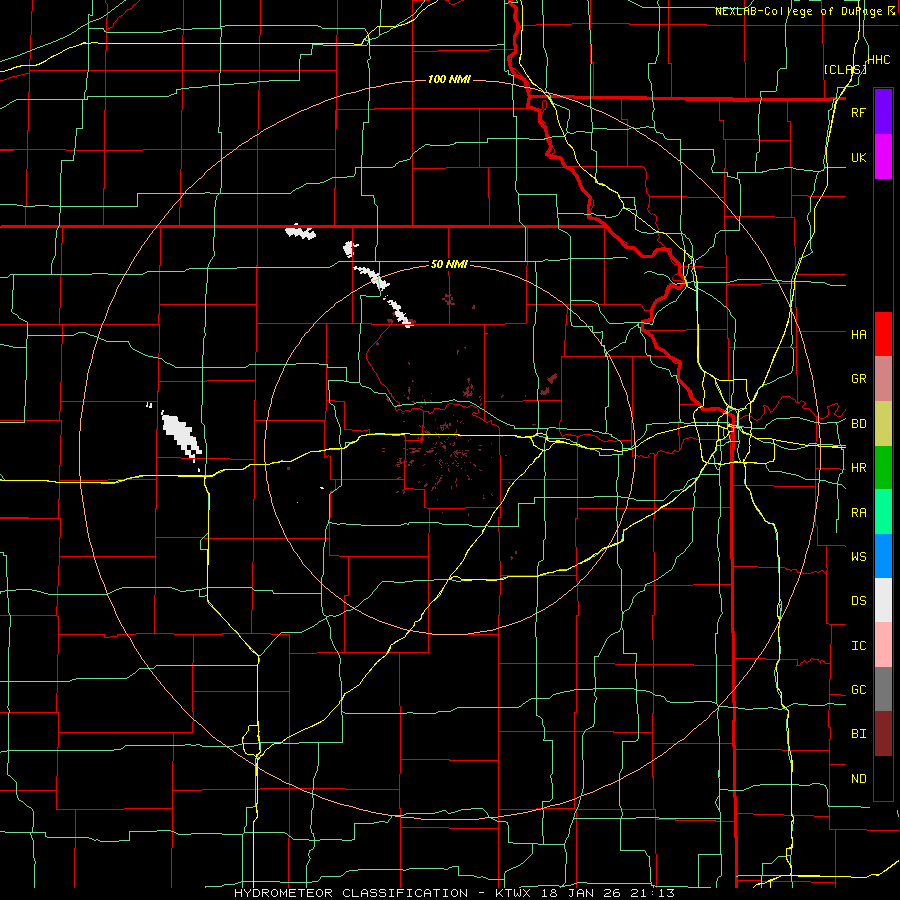Click the HHC product label
The image size is (900, 900).
click(x=878, y=60)
